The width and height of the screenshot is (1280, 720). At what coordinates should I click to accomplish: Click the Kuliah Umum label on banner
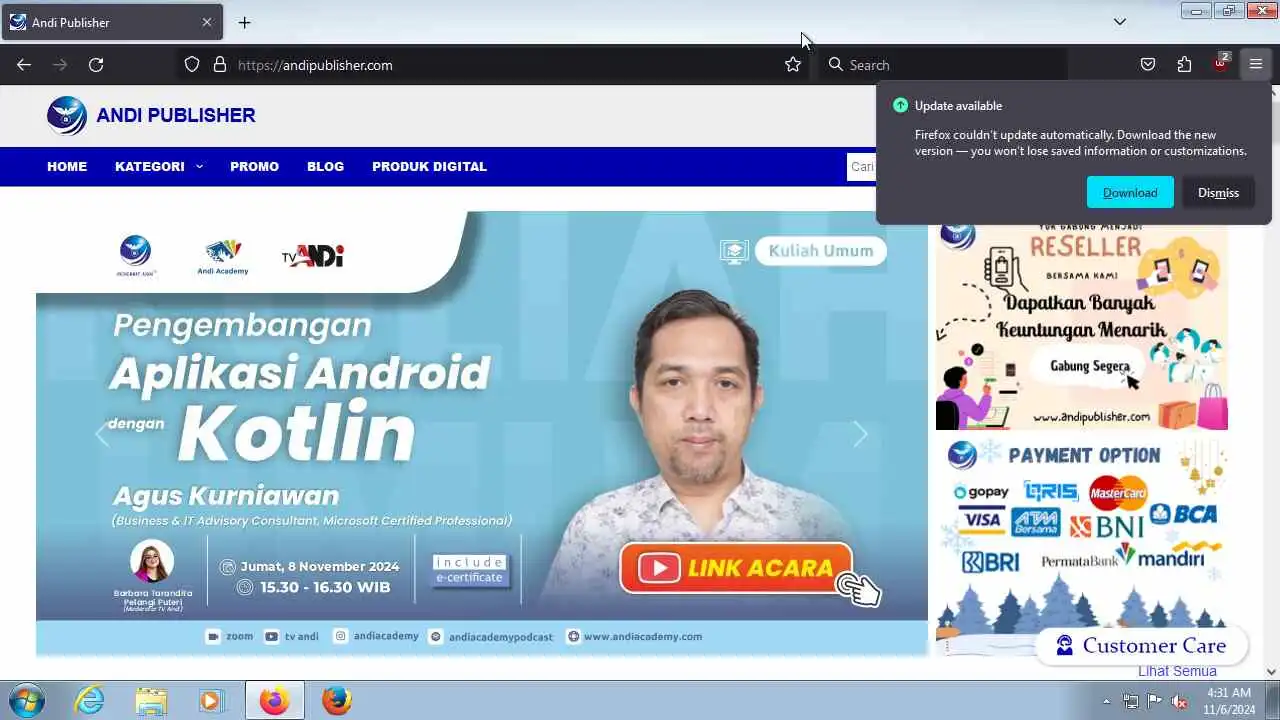(x=821, y=251)
